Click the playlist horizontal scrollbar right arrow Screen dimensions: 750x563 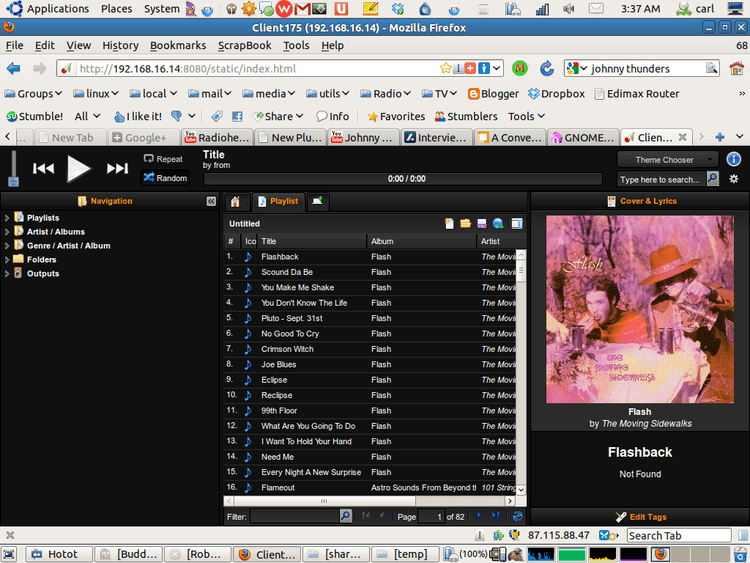pos(510,501)
